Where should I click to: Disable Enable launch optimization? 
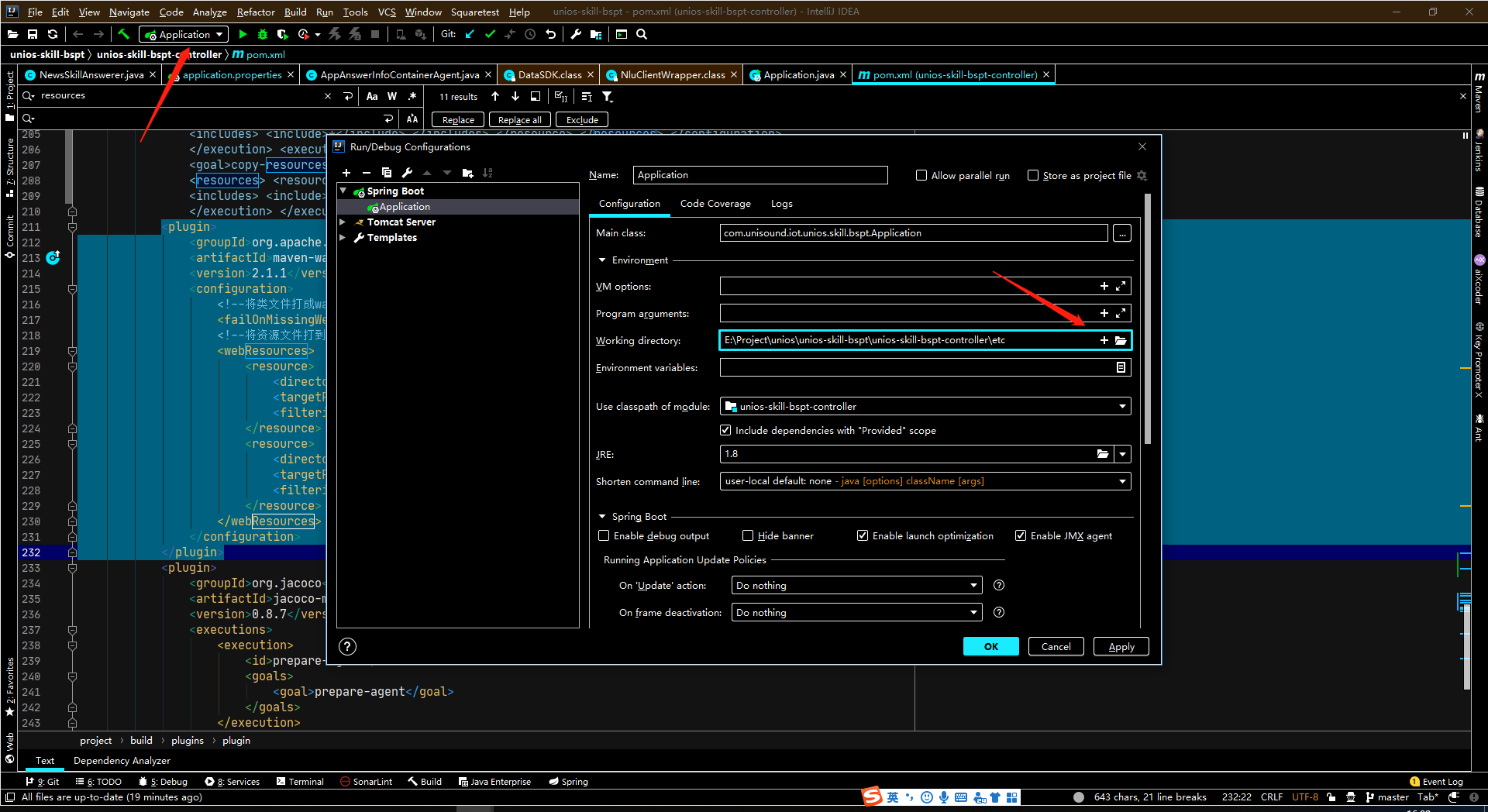(863, 535)
